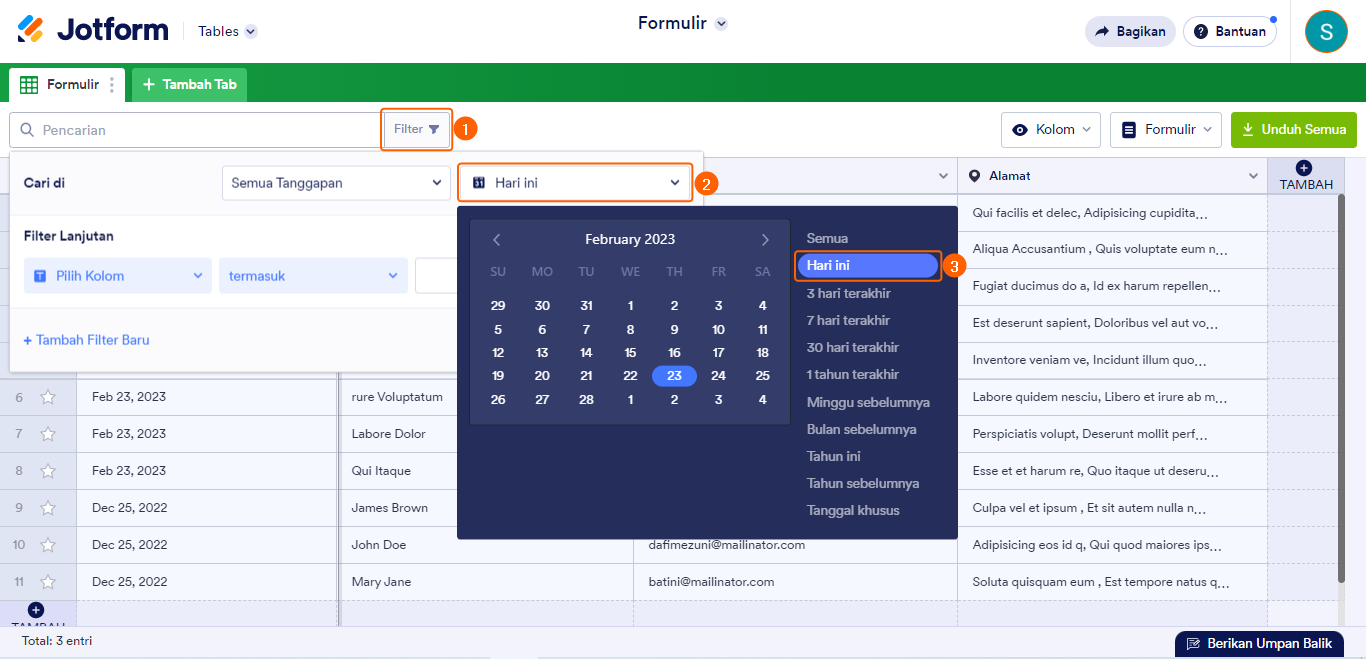Star row 7

[x=48, y=434]
